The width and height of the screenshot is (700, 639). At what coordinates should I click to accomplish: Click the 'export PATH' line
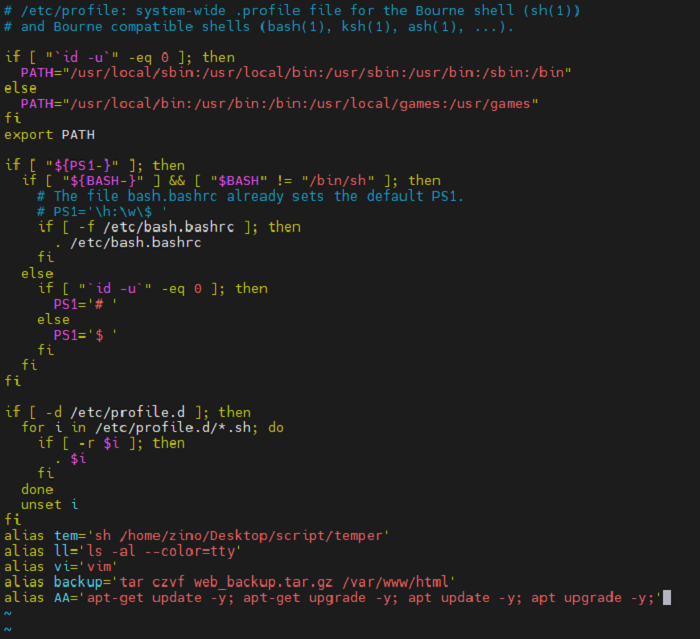[x=50, y=134]
